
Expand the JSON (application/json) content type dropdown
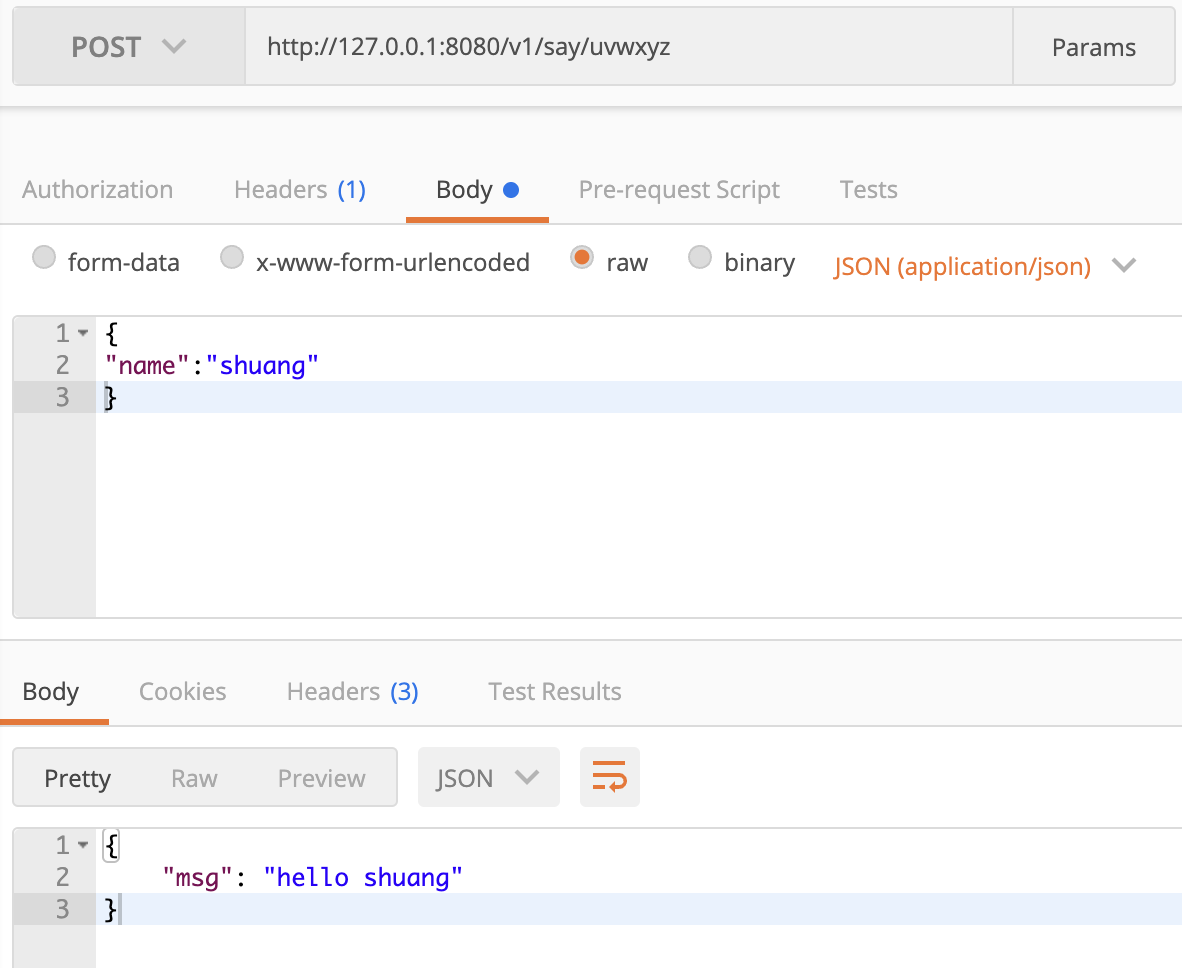[x=985, y=266]
